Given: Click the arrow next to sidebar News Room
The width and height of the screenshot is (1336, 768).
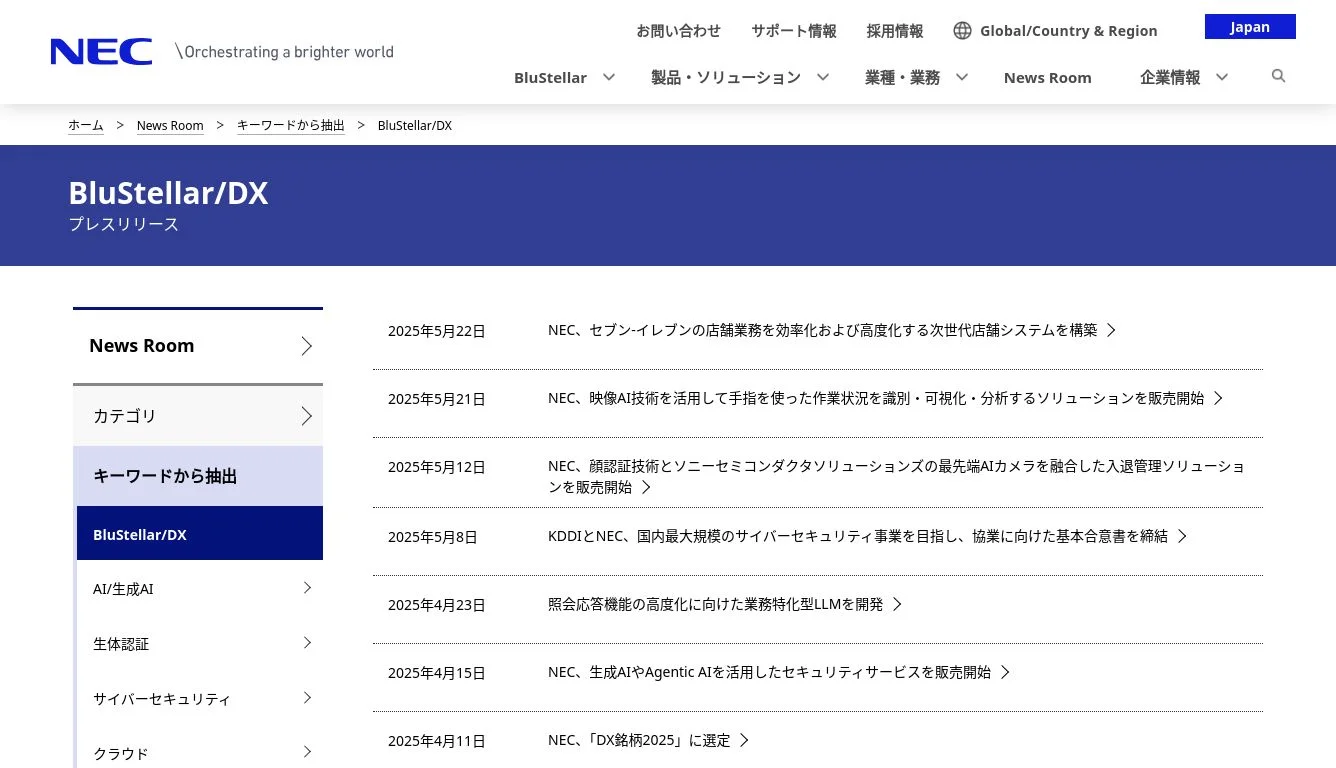Looking at the screenshot, I should point(307,346).
